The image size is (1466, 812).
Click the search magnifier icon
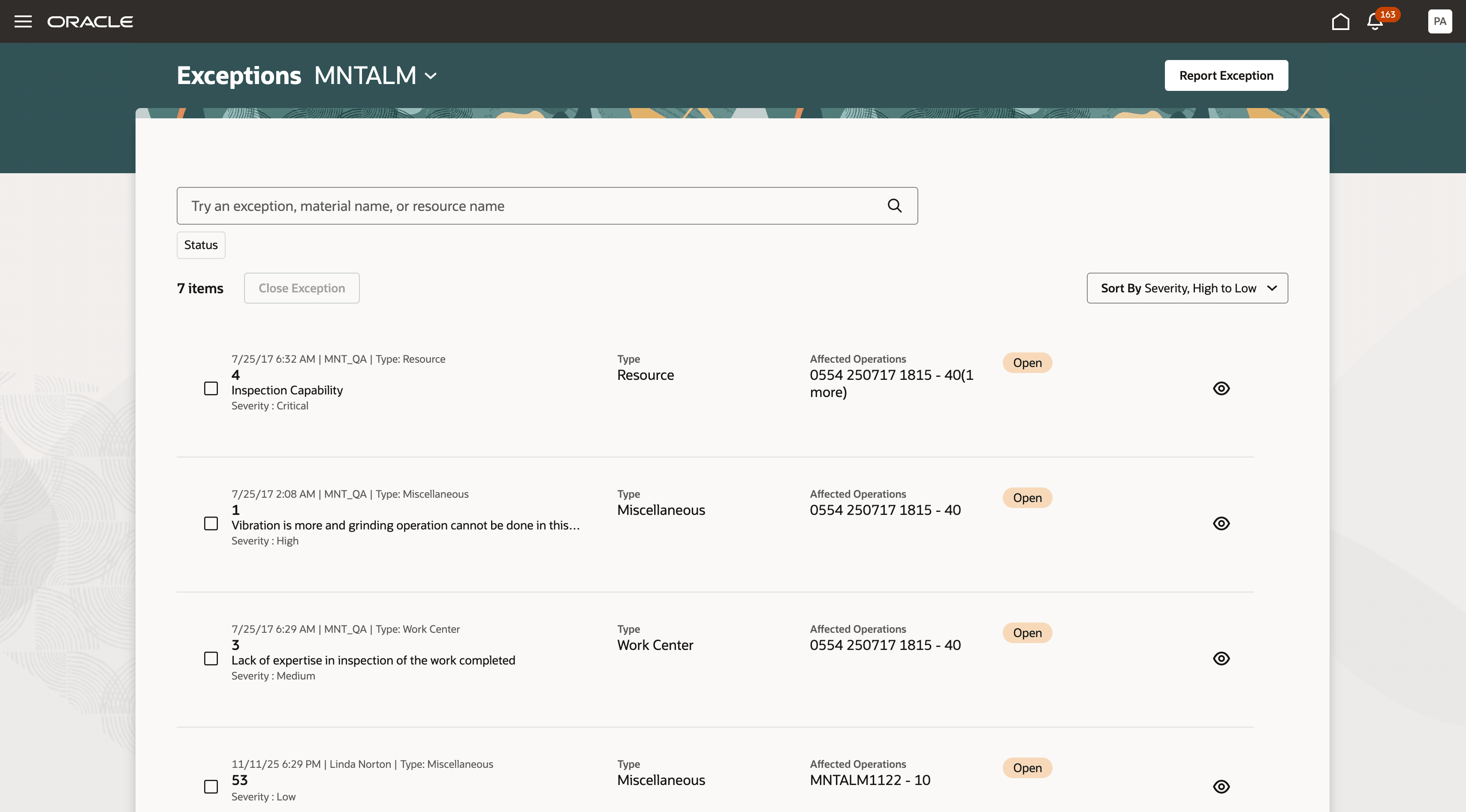coord(894,205)
